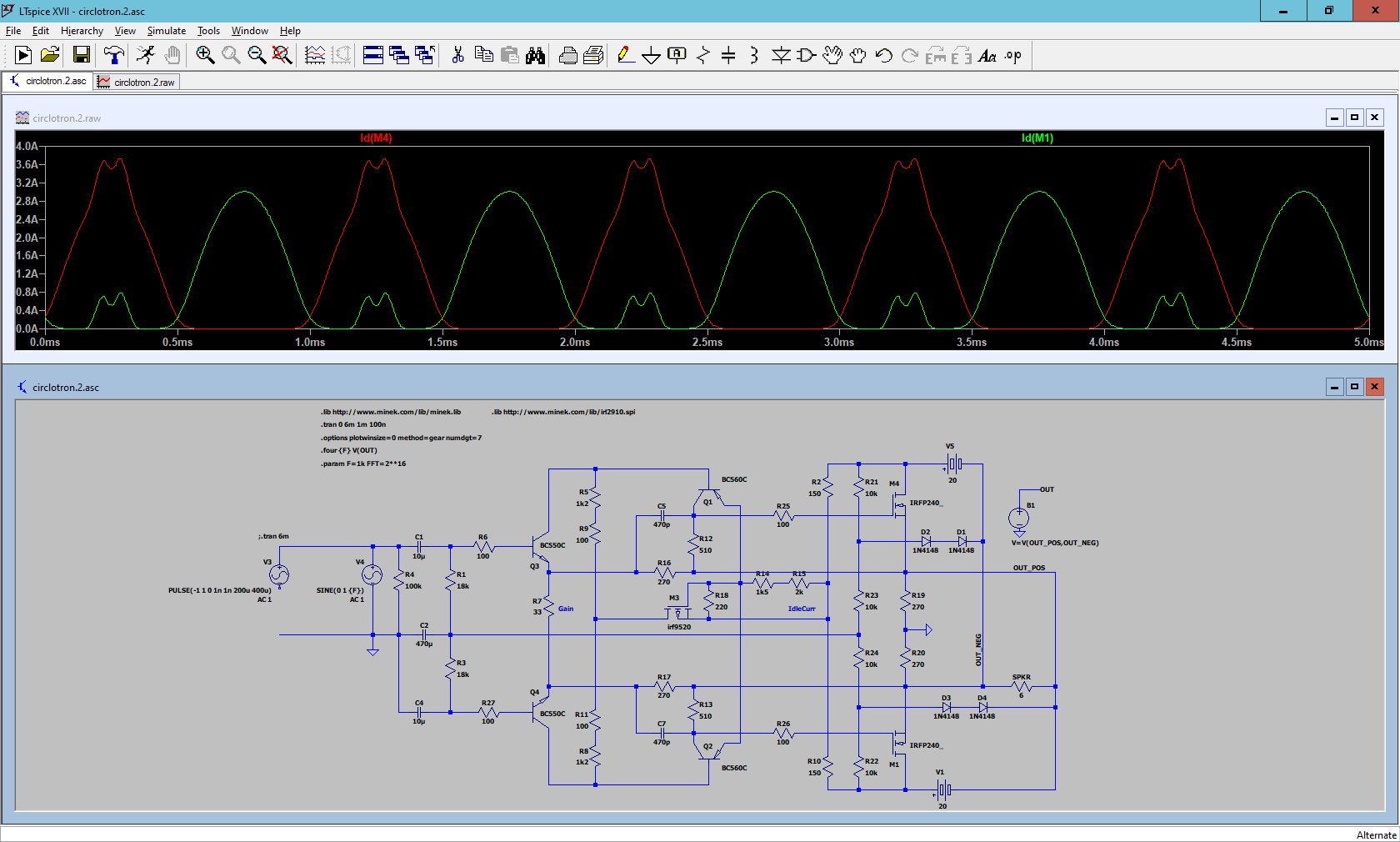Minimize the circlotron.2.asc schematic window
This screenshot has width=1400, height=842.
[1334, 387]
